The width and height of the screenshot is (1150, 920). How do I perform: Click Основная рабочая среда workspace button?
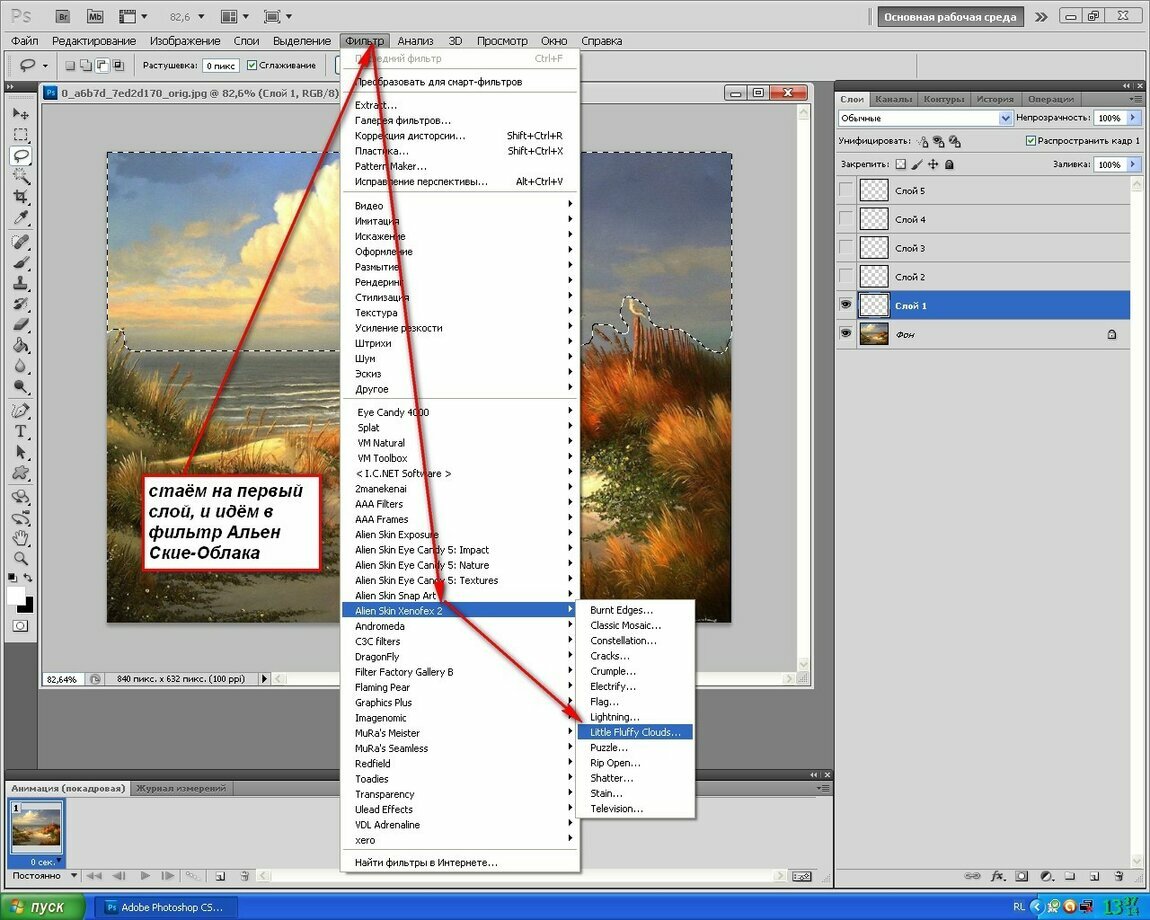pyautogui.click(x=950, y=17)
